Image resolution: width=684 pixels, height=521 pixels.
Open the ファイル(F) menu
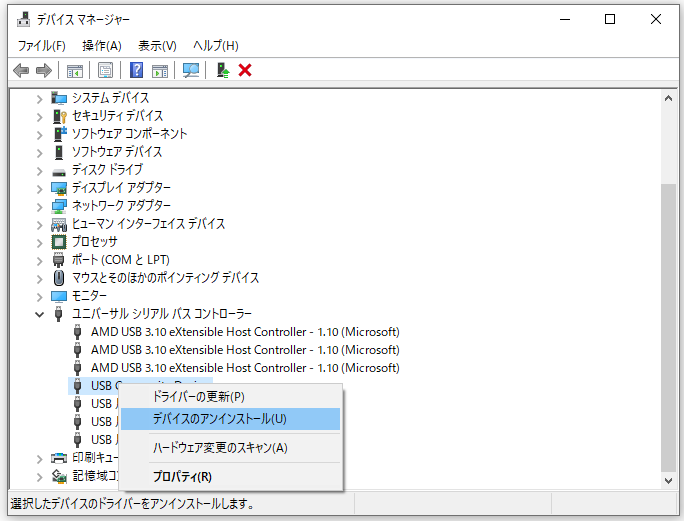click(41, 45)
